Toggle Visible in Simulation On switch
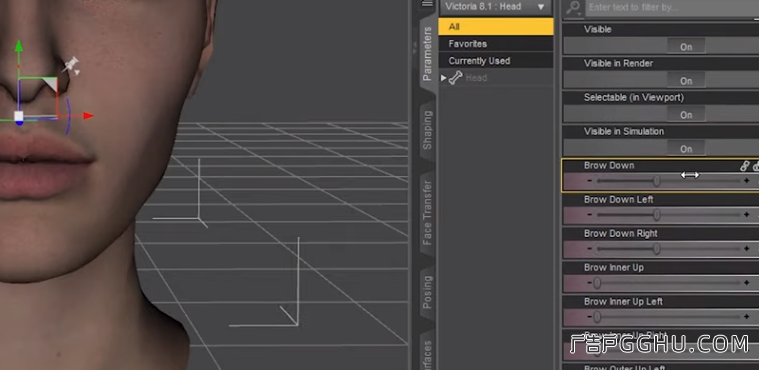Viewport: 759px width, 370px height. (x=686, y=149)
